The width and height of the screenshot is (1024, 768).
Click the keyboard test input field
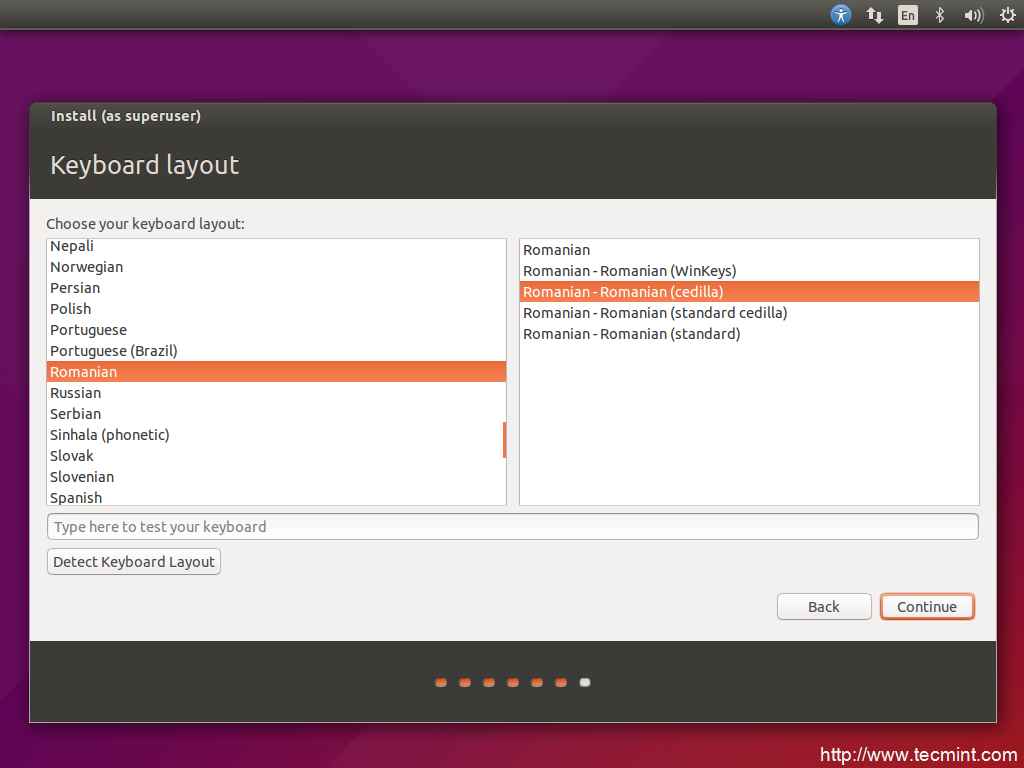click(512, 527)
